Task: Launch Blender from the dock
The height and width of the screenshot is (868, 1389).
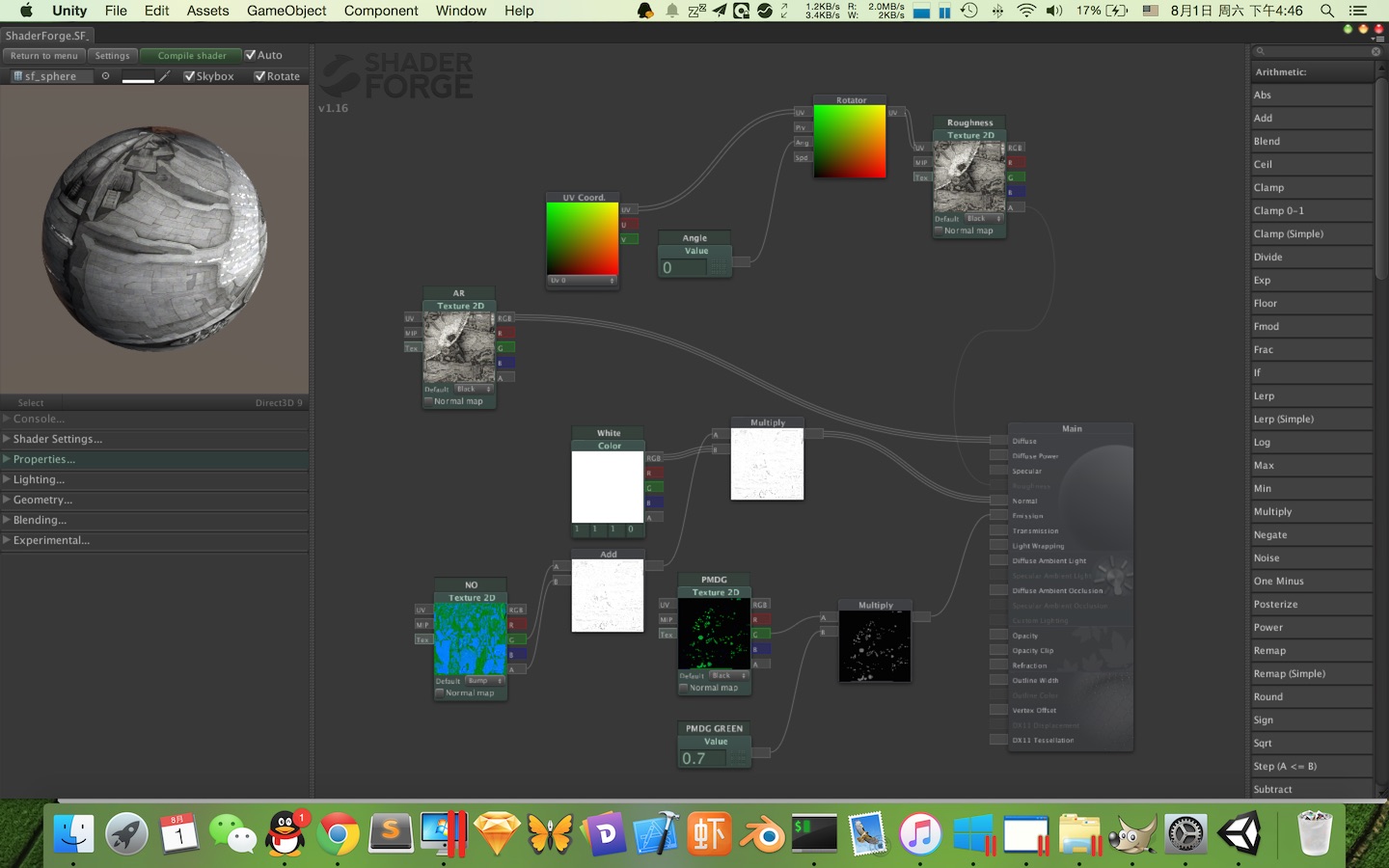Action: 762,834
